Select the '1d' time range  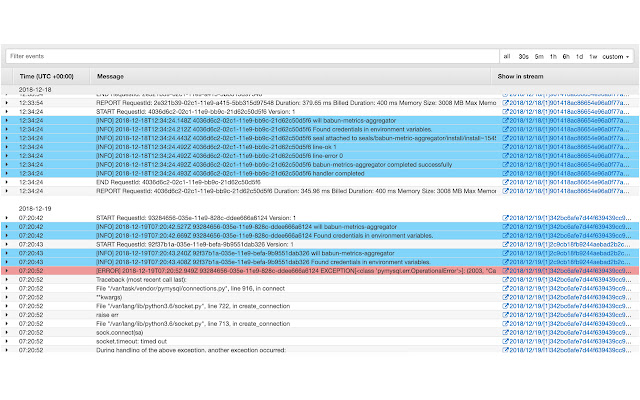point(579,56)
